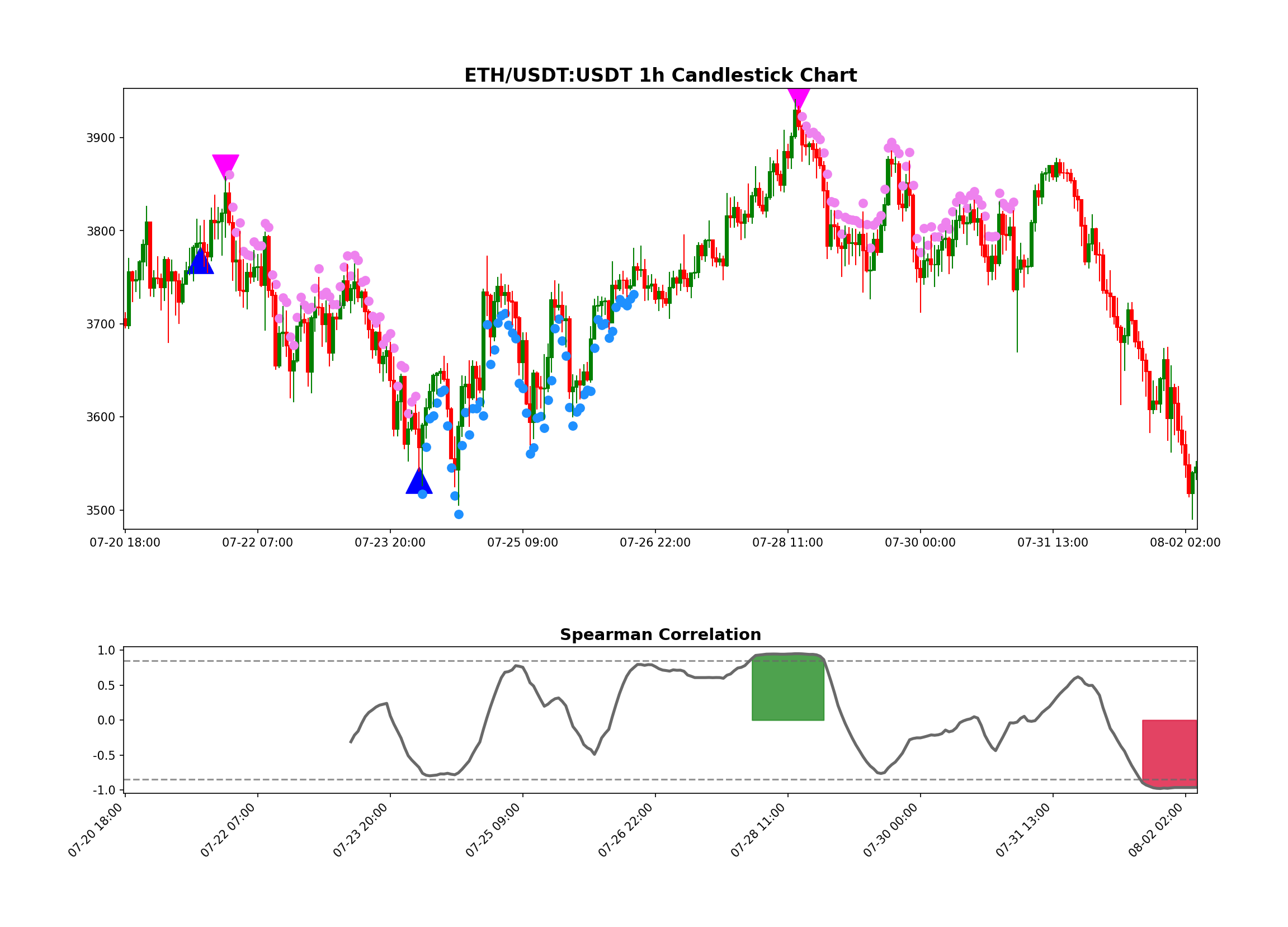Pick rotated 07-25 09:00 label under Spearman panel

click(493, 830)
